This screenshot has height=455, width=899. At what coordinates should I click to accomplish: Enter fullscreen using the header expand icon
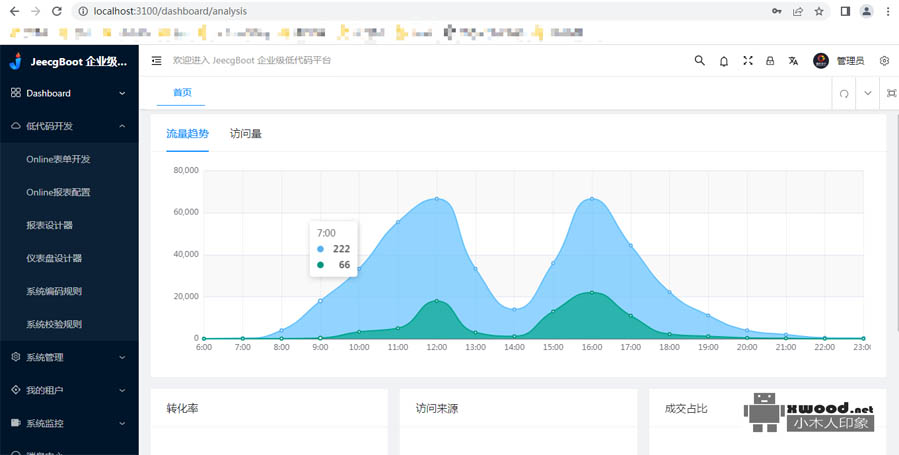tap(747, 61)
